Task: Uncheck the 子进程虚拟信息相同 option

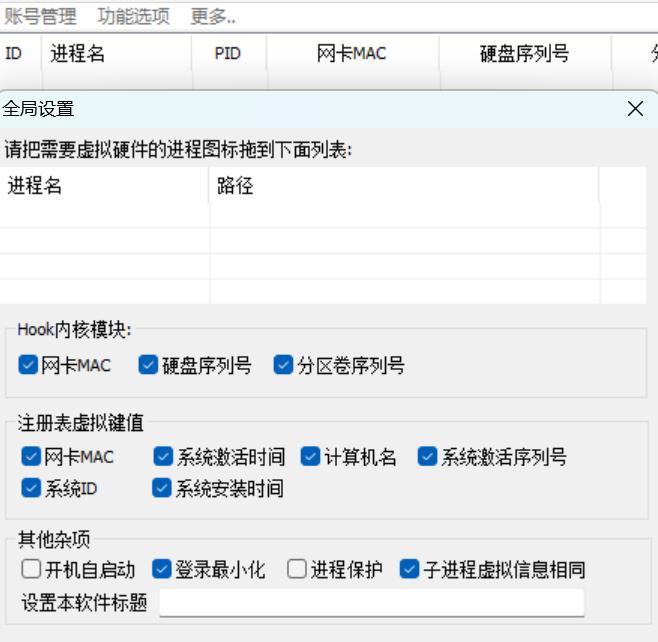Action: click(x=409, y=569)
